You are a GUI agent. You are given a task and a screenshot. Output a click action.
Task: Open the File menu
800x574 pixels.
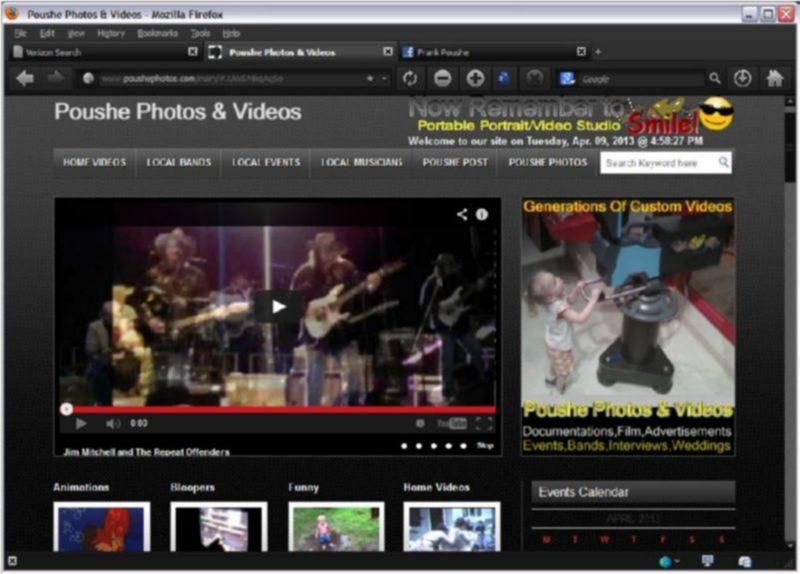coord(20,34)
